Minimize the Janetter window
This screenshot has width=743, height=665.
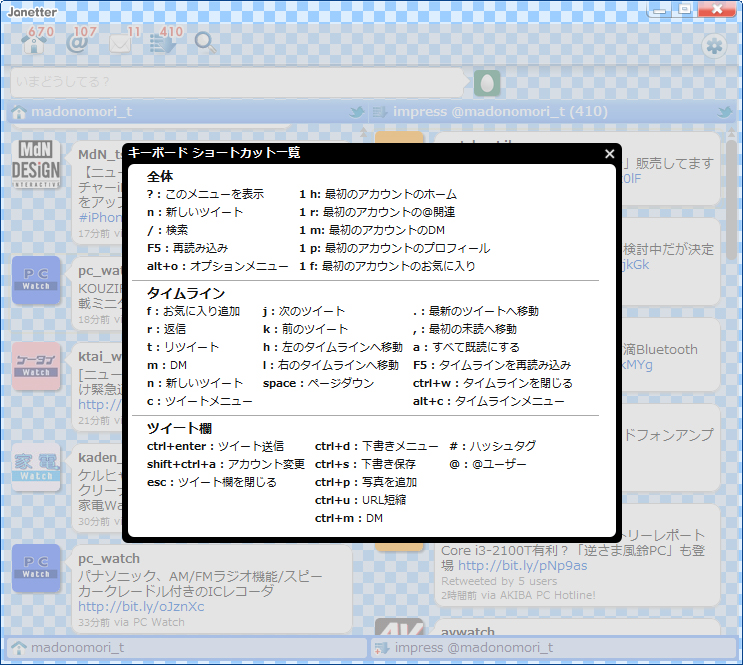[x=660, y=10]
